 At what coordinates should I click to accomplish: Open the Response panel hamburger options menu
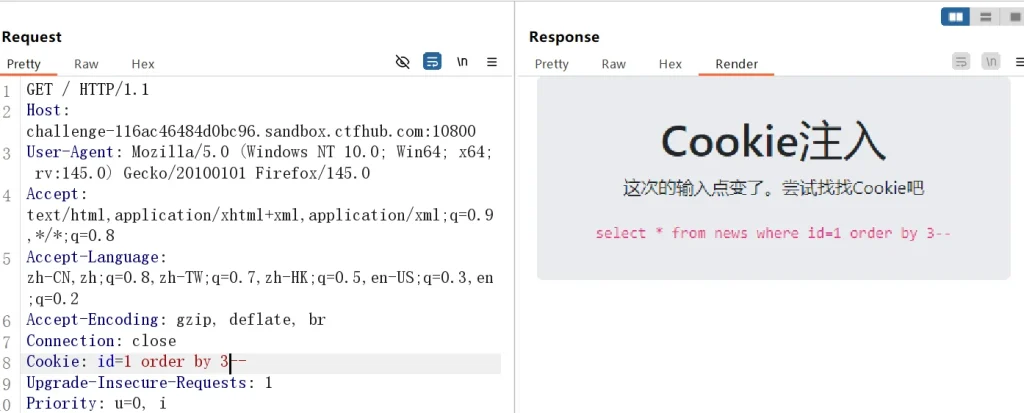(x=1016, y=62)
